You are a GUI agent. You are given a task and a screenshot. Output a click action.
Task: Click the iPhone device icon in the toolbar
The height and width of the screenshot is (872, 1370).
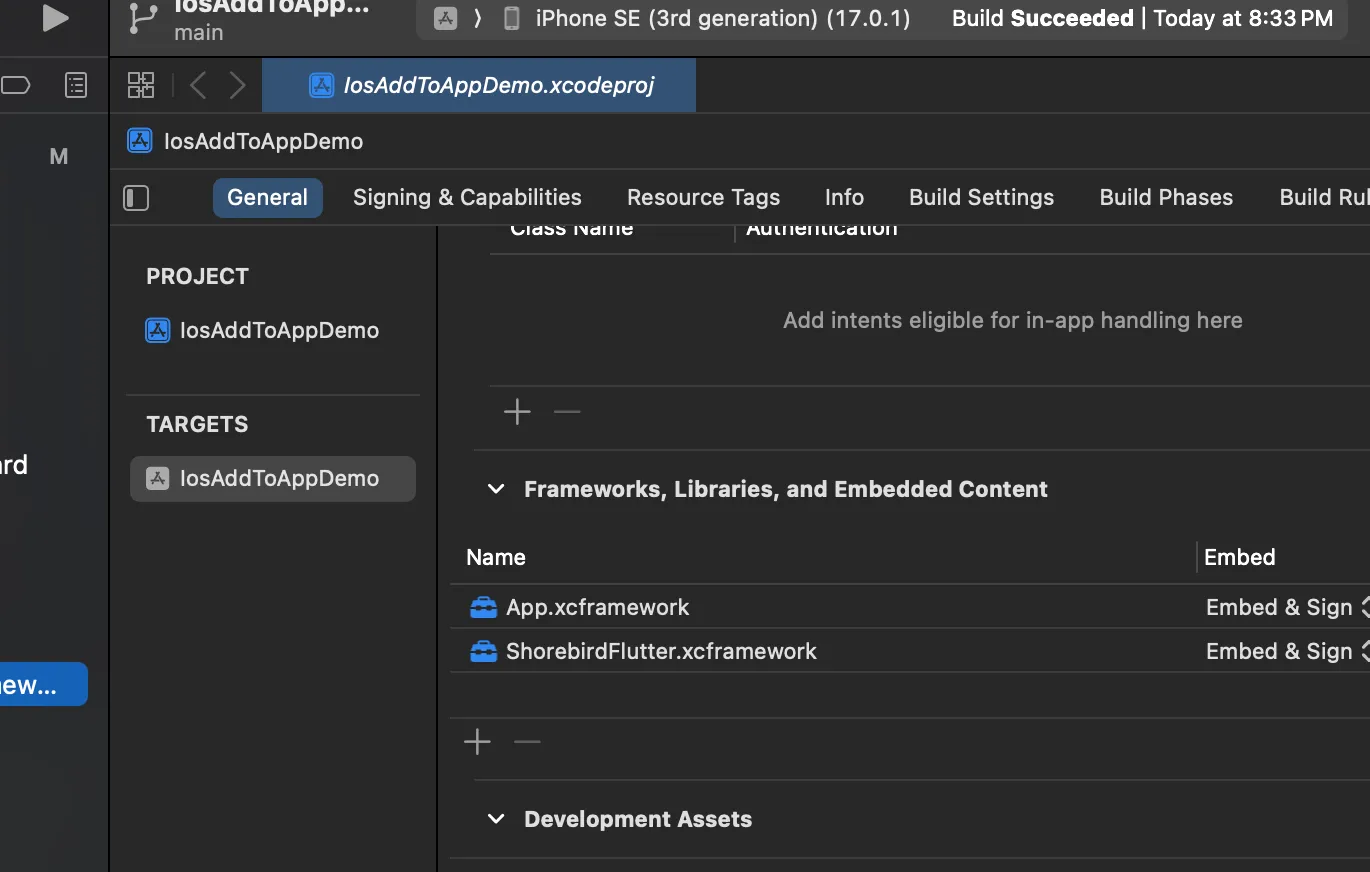point(511,17)
